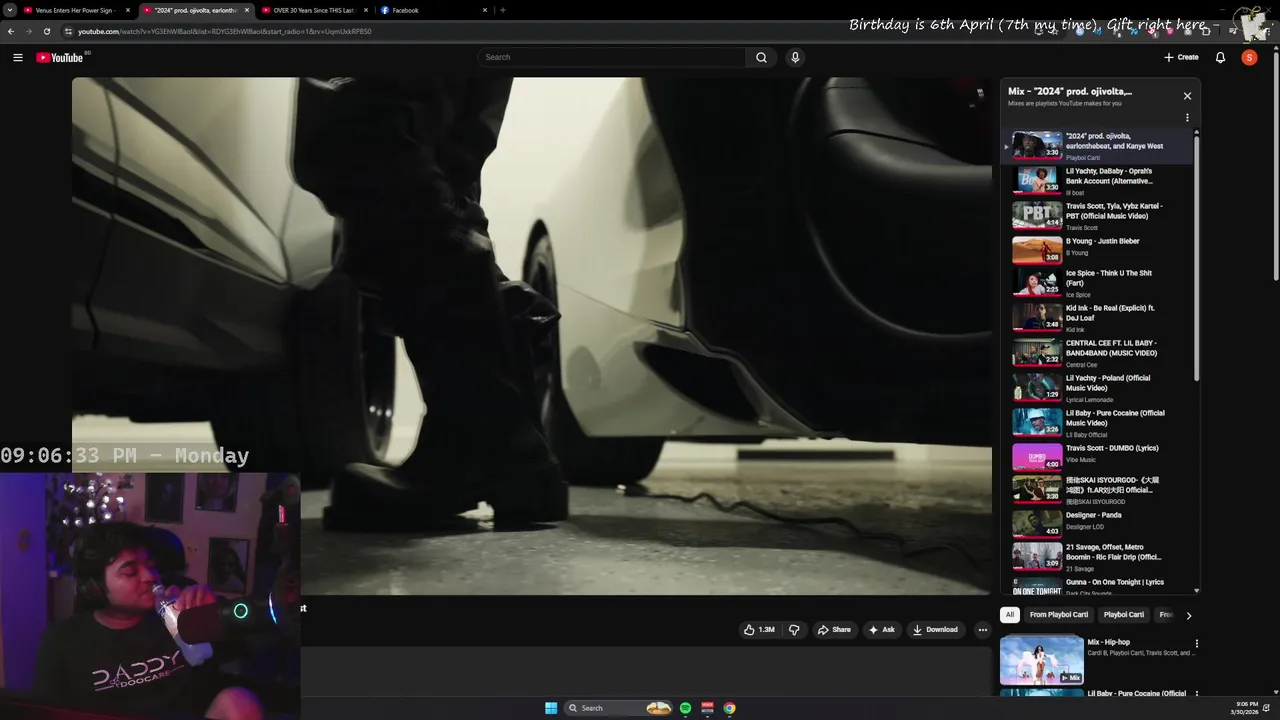The image size is (1280, 720).
Task: Switch to the Facebook tab
Action: (432, 10)
